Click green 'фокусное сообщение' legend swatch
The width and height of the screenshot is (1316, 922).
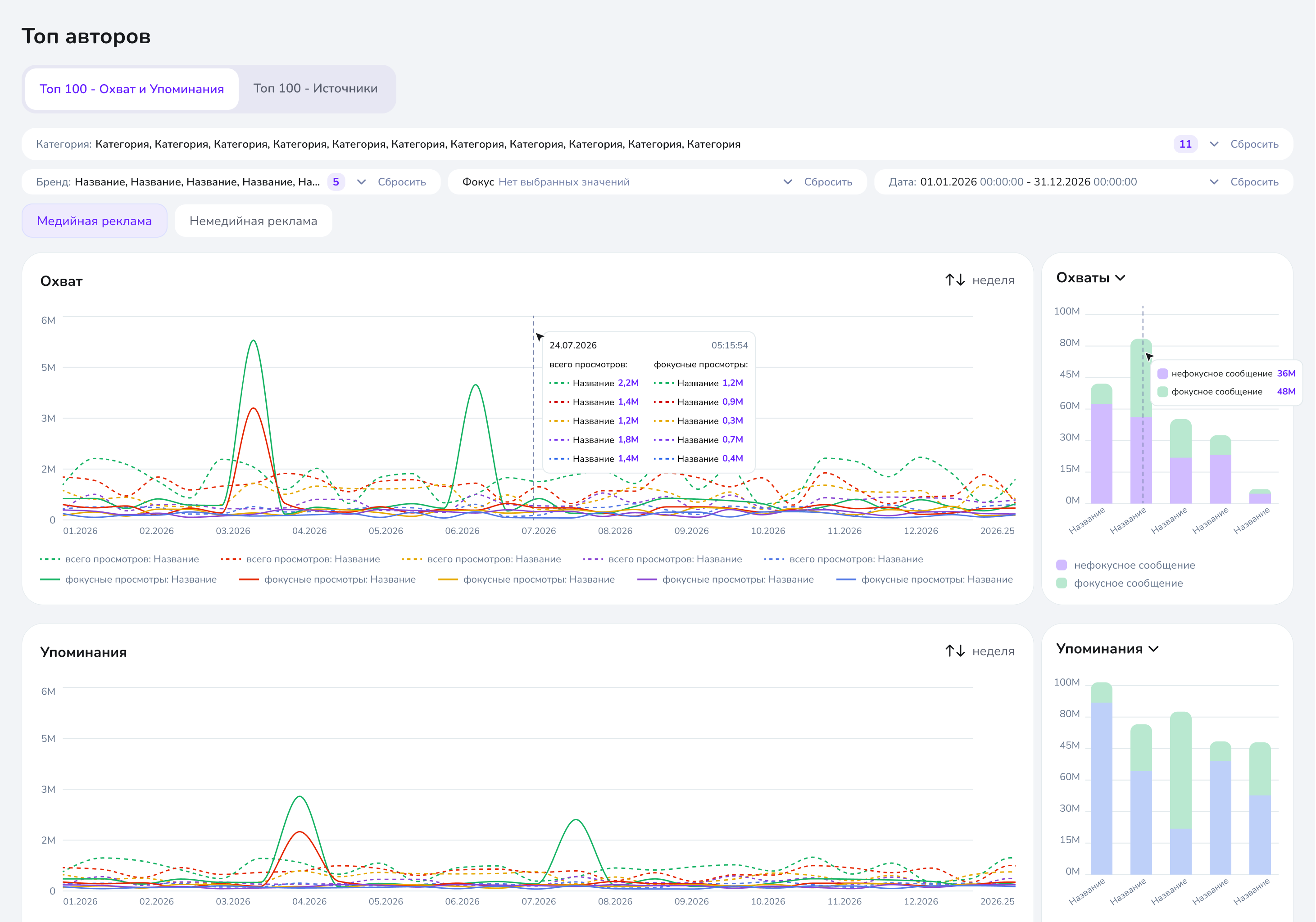(1062, 583)
